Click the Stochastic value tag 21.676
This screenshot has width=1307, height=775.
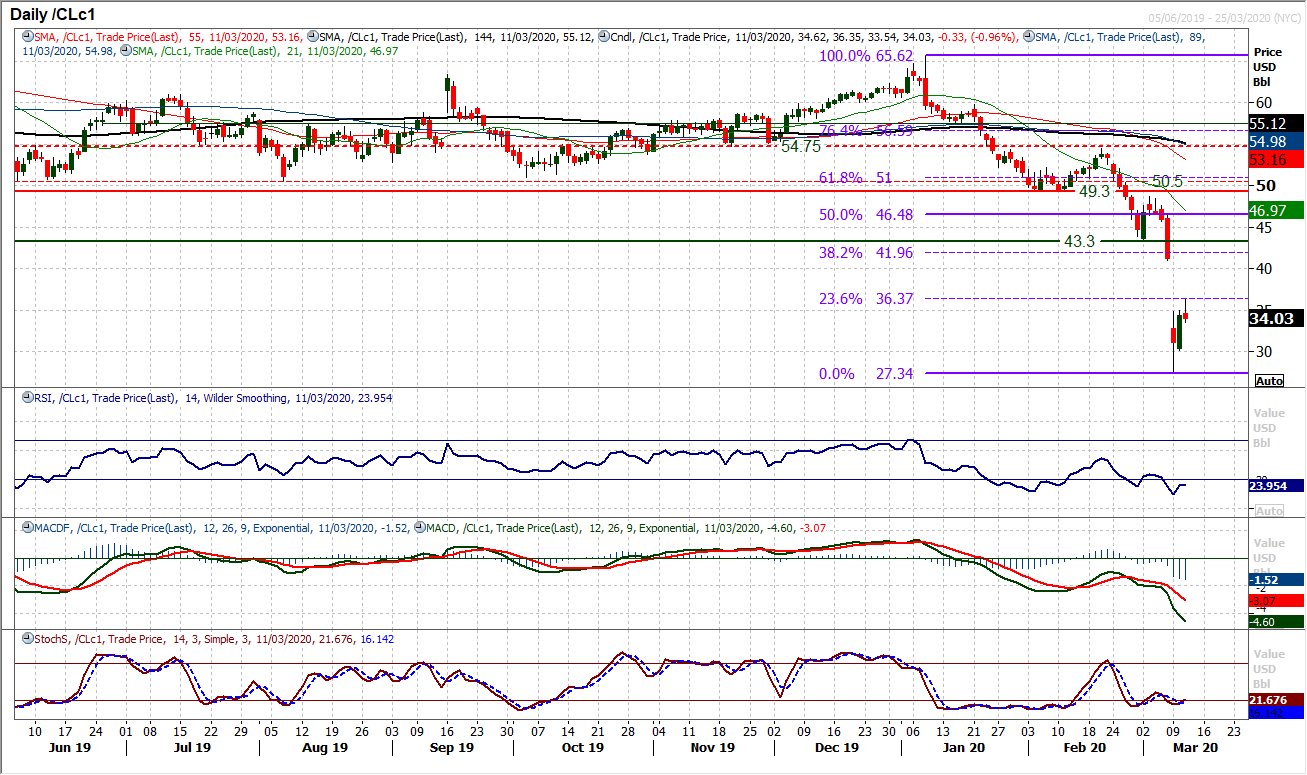(1274, 699)
